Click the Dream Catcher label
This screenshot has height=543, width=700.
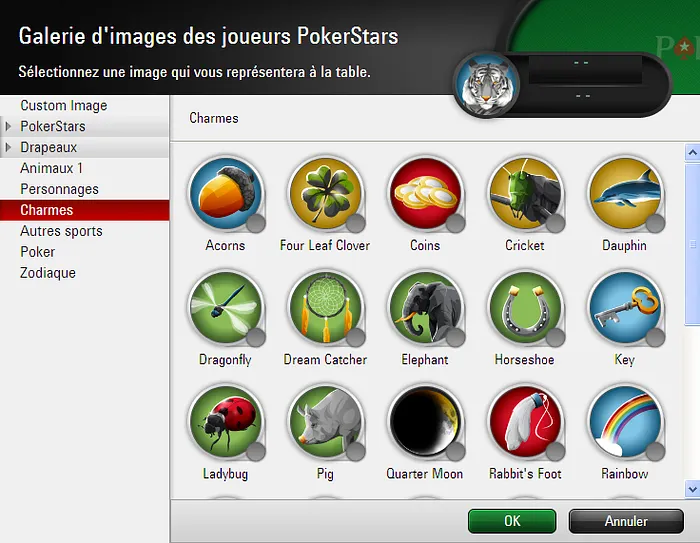325,359
